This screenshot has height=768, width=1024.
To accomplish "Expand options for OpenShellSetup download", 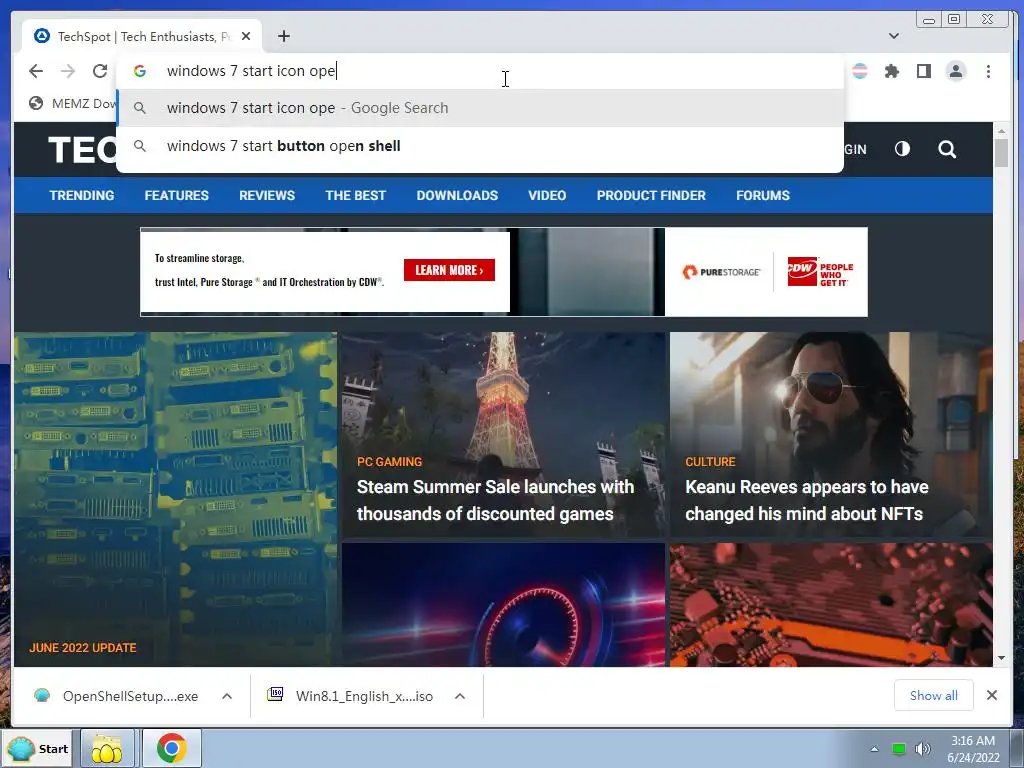I will click(x=227, y=696).
